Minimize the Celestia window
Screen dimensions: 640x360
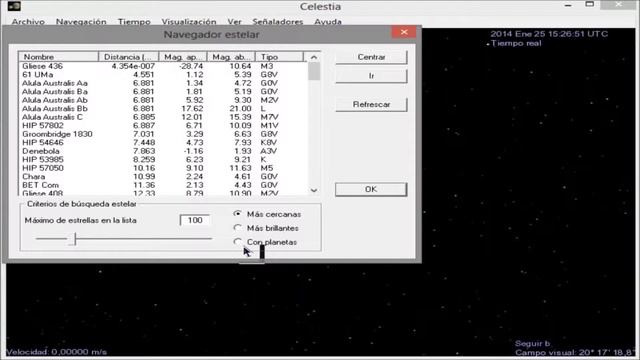click(x=568, y=5)
